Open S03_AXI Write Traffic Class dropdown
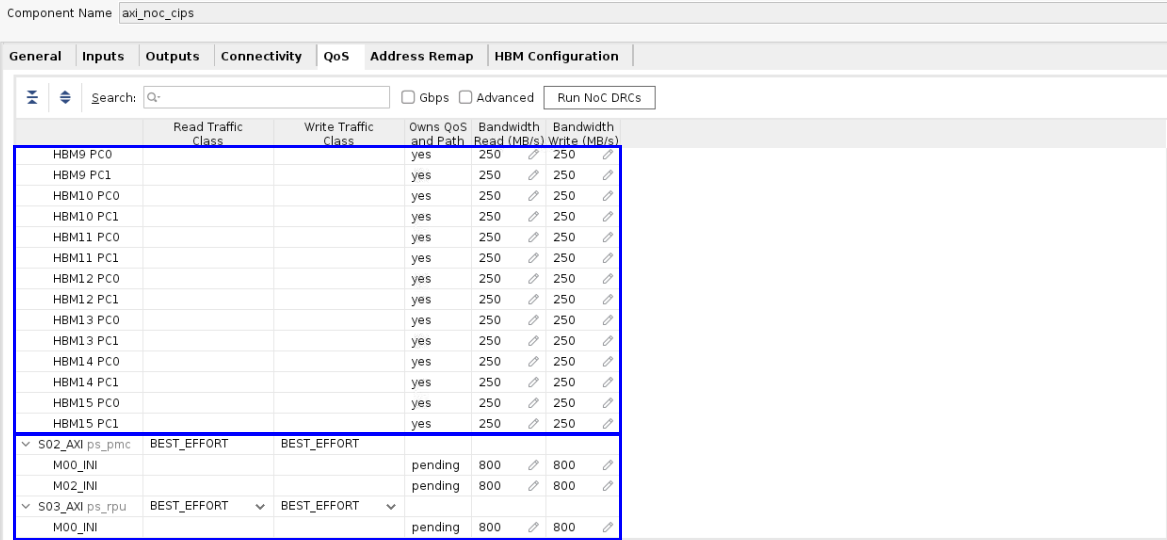This screenshot has height=540, width=1167. click(390, 506)
